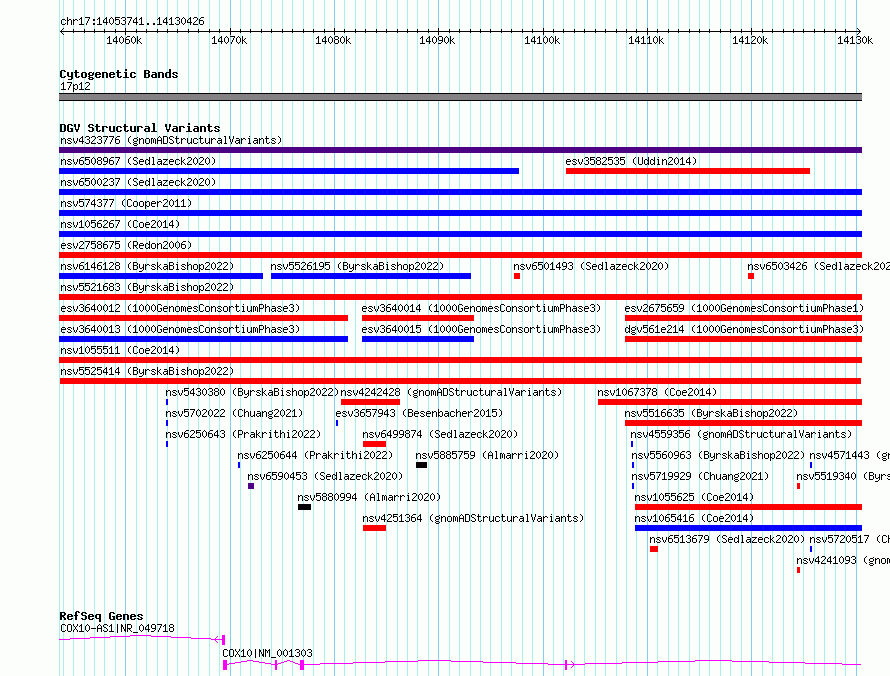Screen dimensions: 890x676
Task: Open the dgv561e214 variant label
Action: pyautogui.click(x=744, y=329)
